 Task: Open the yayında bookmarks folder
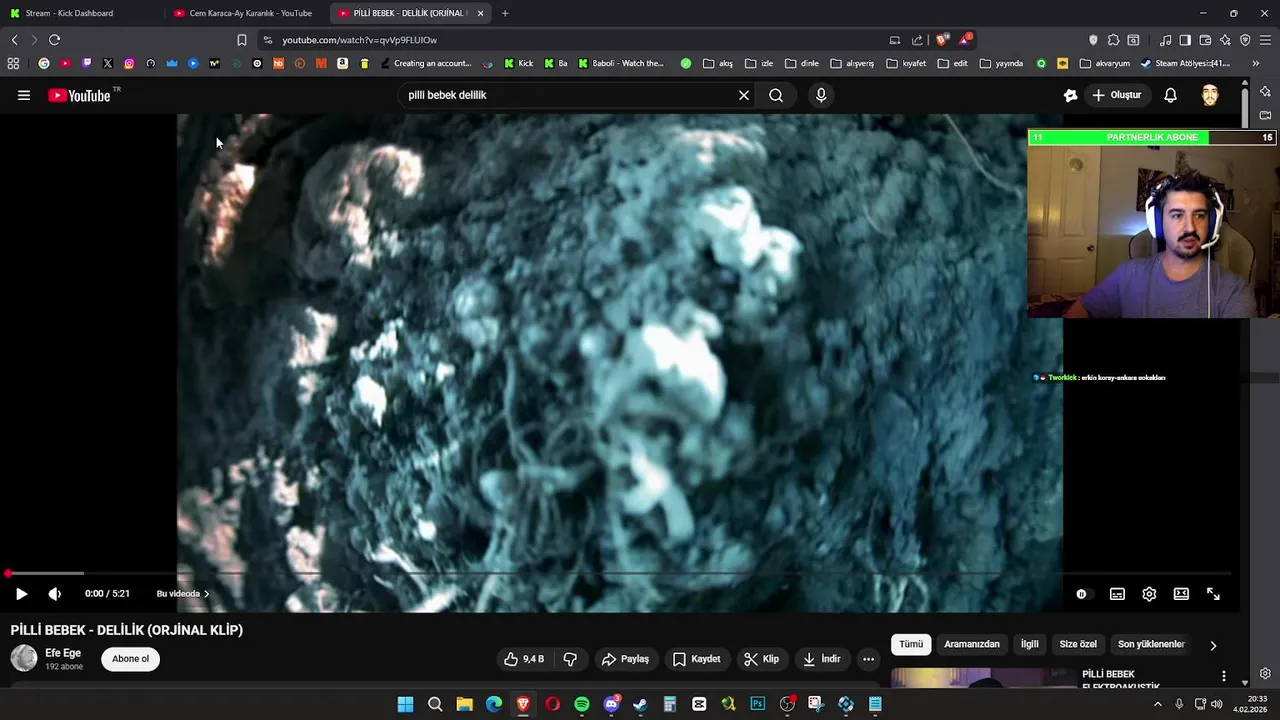(x=1001, y=63)
